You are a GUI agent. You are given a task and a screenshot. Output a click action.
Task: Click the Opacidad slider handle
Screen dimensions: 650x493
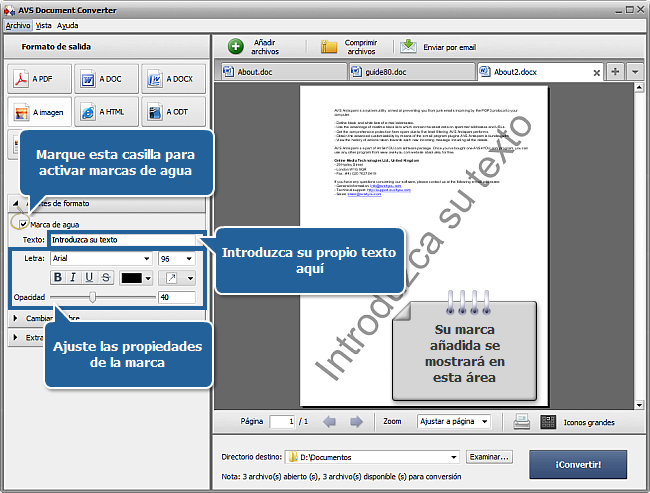[92, 297]
